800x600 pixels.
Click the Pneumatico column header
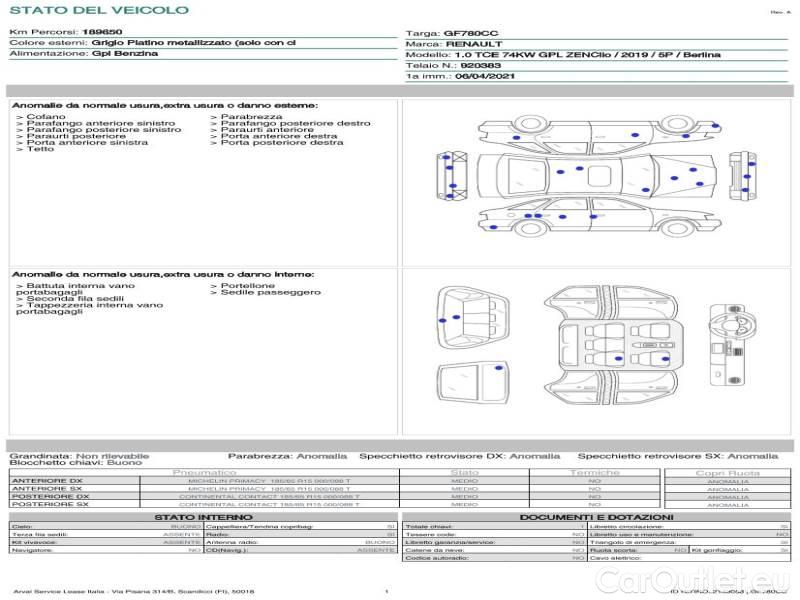click(x=204, y=472)
